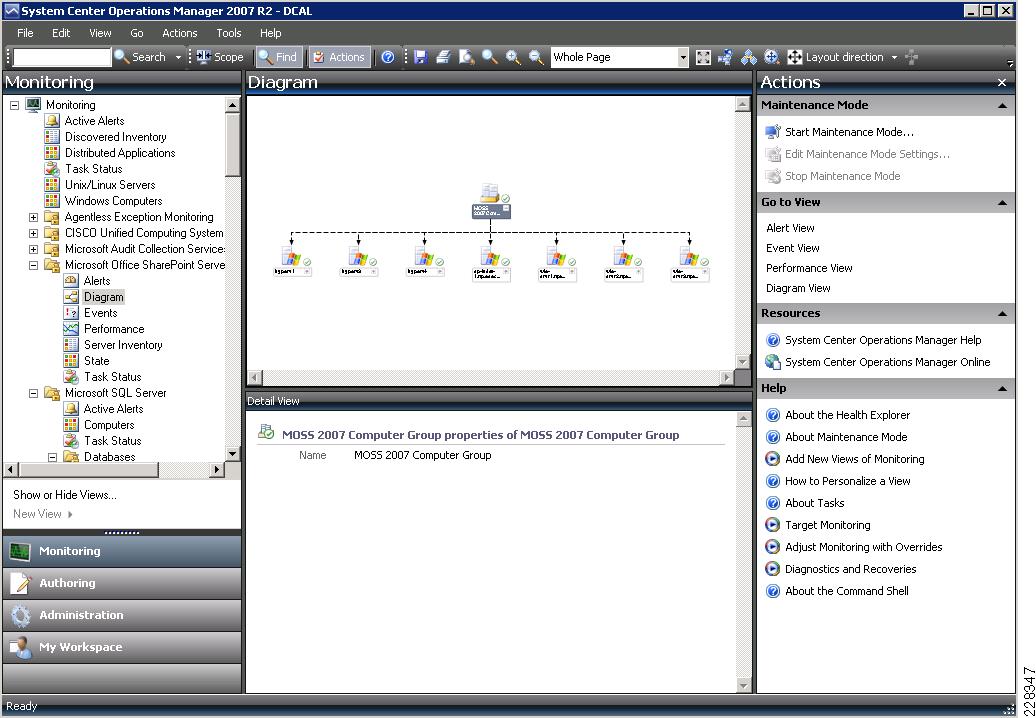Screen dimensions: 1036x718
Task: Click the System Center Operations Manager Online globe icon
Action: (x=772, y=362)
